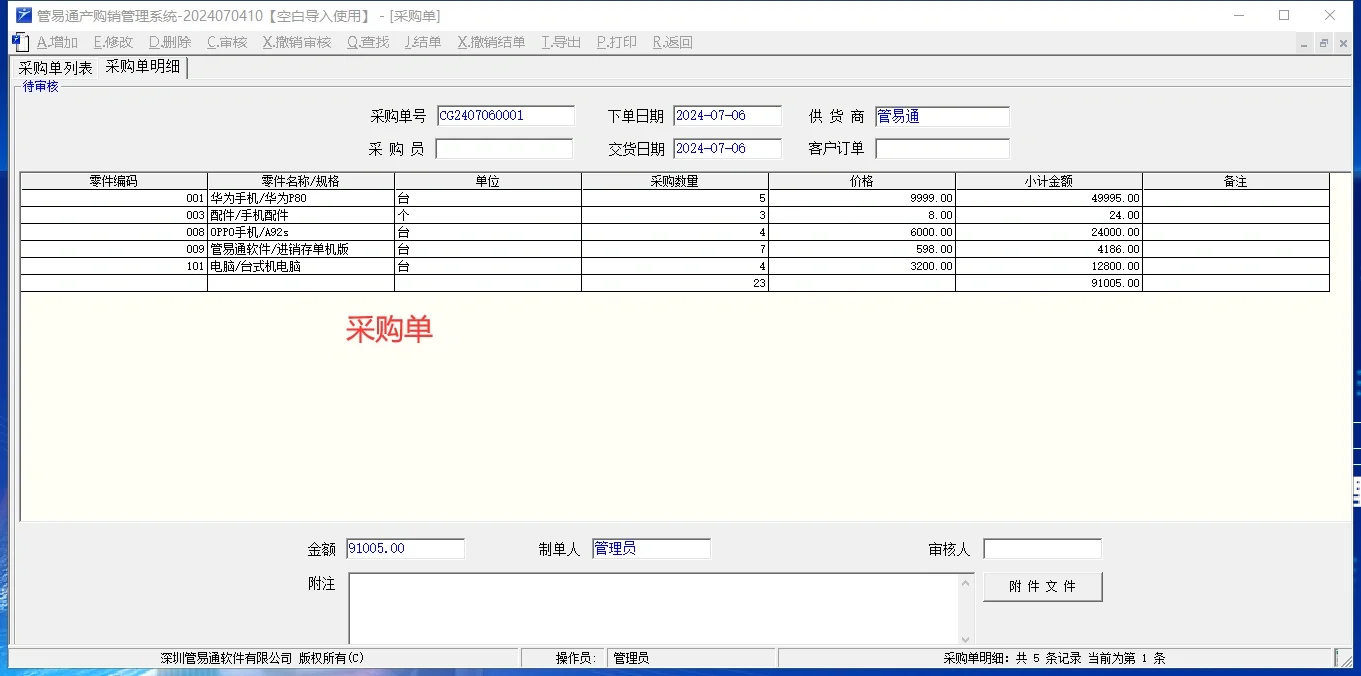Select the 华为手机/华为P80 row in the grid
The height and width of the screenshot is (676, 1361).
300,198
